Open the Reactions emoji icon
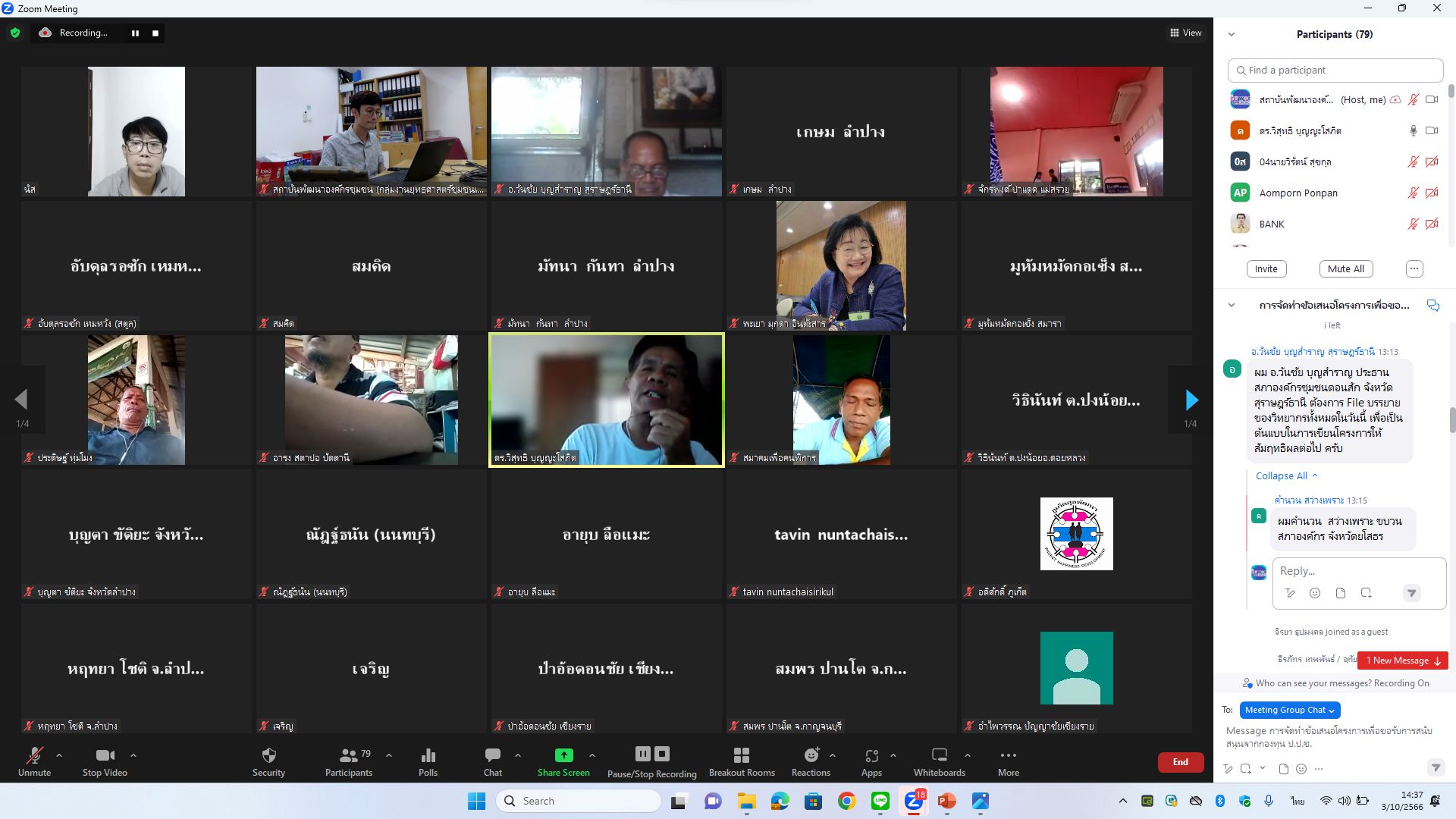This screenshot has height=819, width=1456. [811, 755]
